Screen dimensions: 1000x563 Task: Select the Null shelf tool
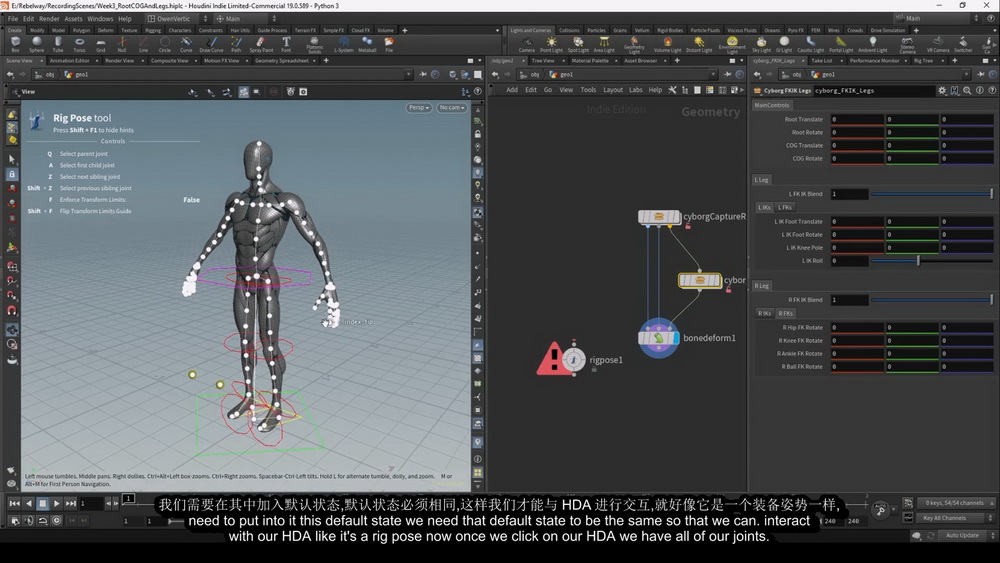click(x=122, y=44)
